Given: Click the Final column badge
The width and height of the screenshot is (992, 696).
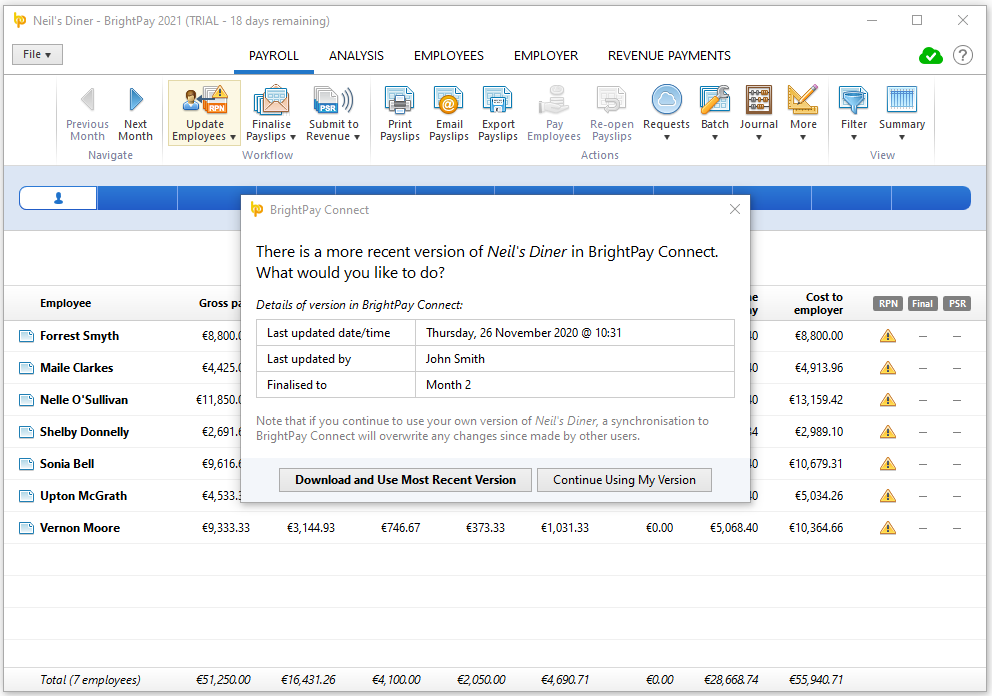Looking at the screenshot, I should (x=922, y=304).
